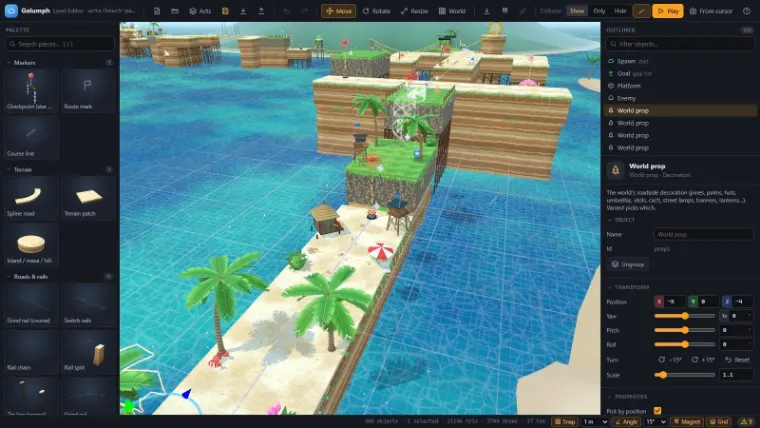This screenshot has height=428, width=760.
Task: Select the Island / mesa / hill piece
Action: tap(31, 245)
